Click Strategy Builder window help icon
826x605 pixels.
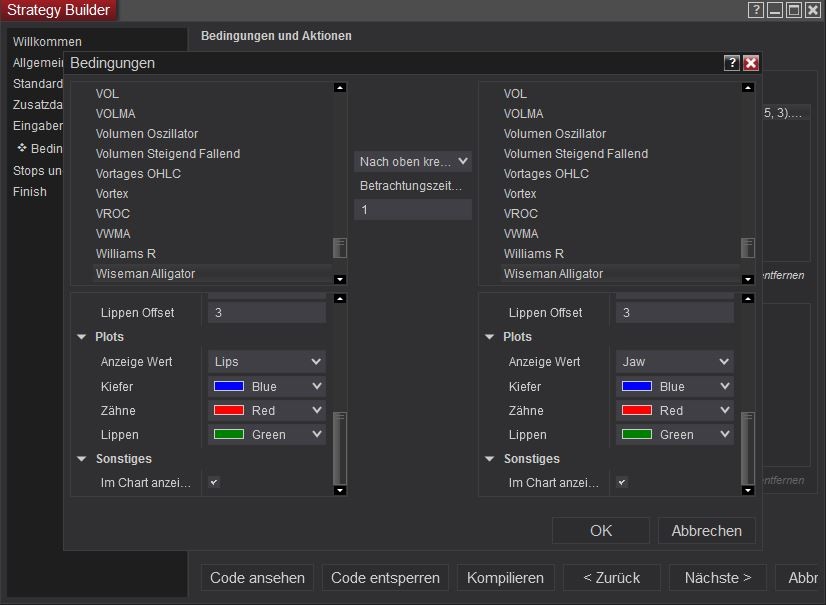coord(755,10)
